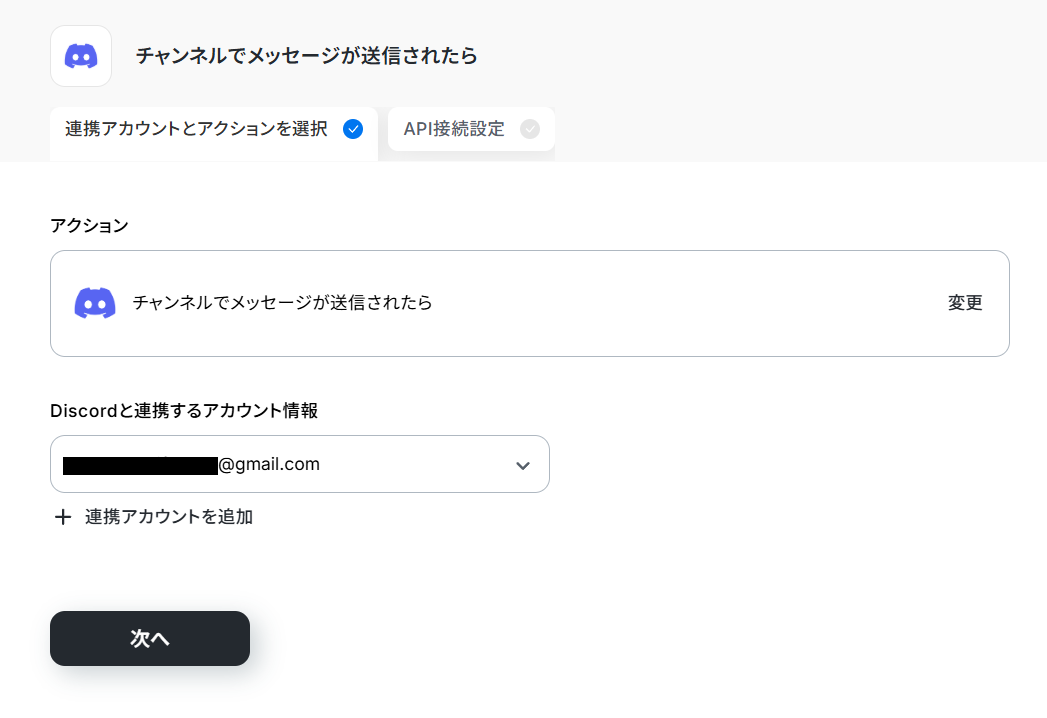Click the Discord icon inside the action box
The width and height of the screenshot is (1047, 718).
95,303
